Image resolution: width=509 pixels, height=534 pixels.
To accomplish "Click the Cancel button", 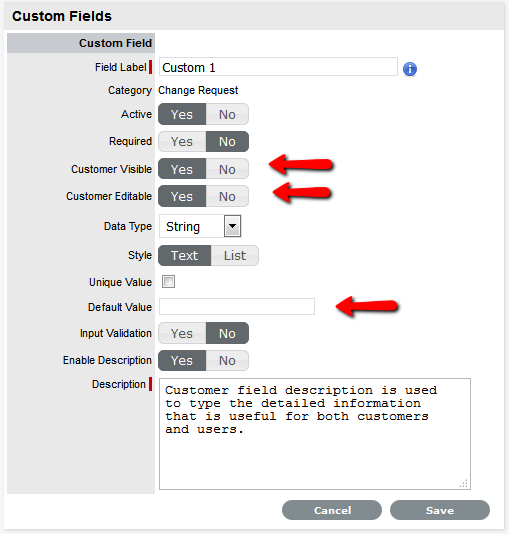I will pos(332,510).
